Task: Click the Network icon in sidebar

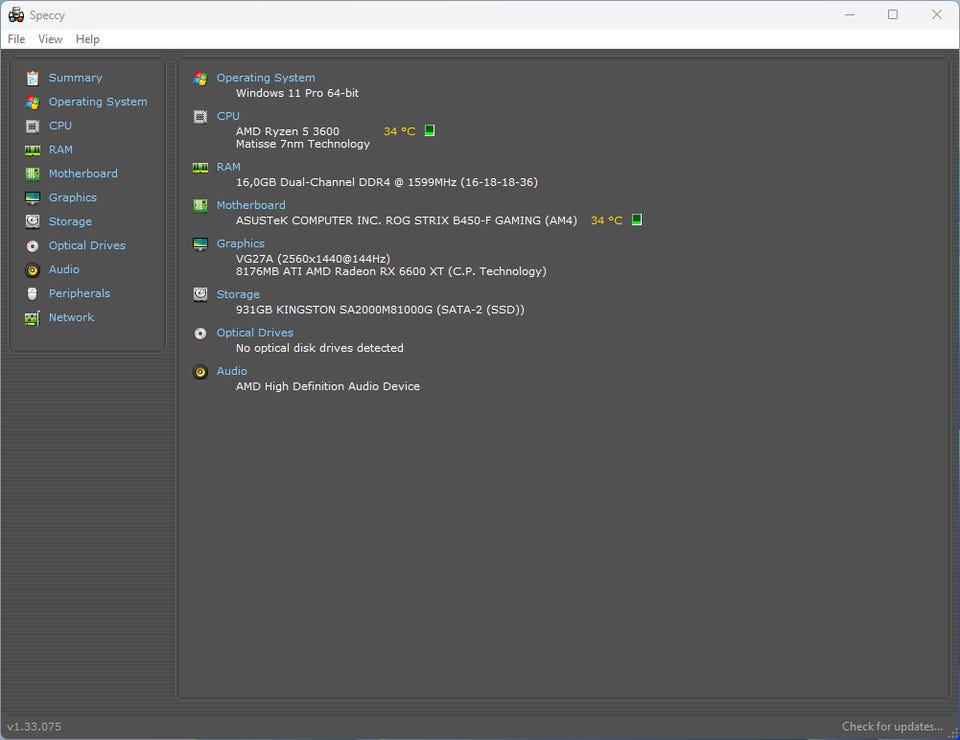Action: (33, 318)
